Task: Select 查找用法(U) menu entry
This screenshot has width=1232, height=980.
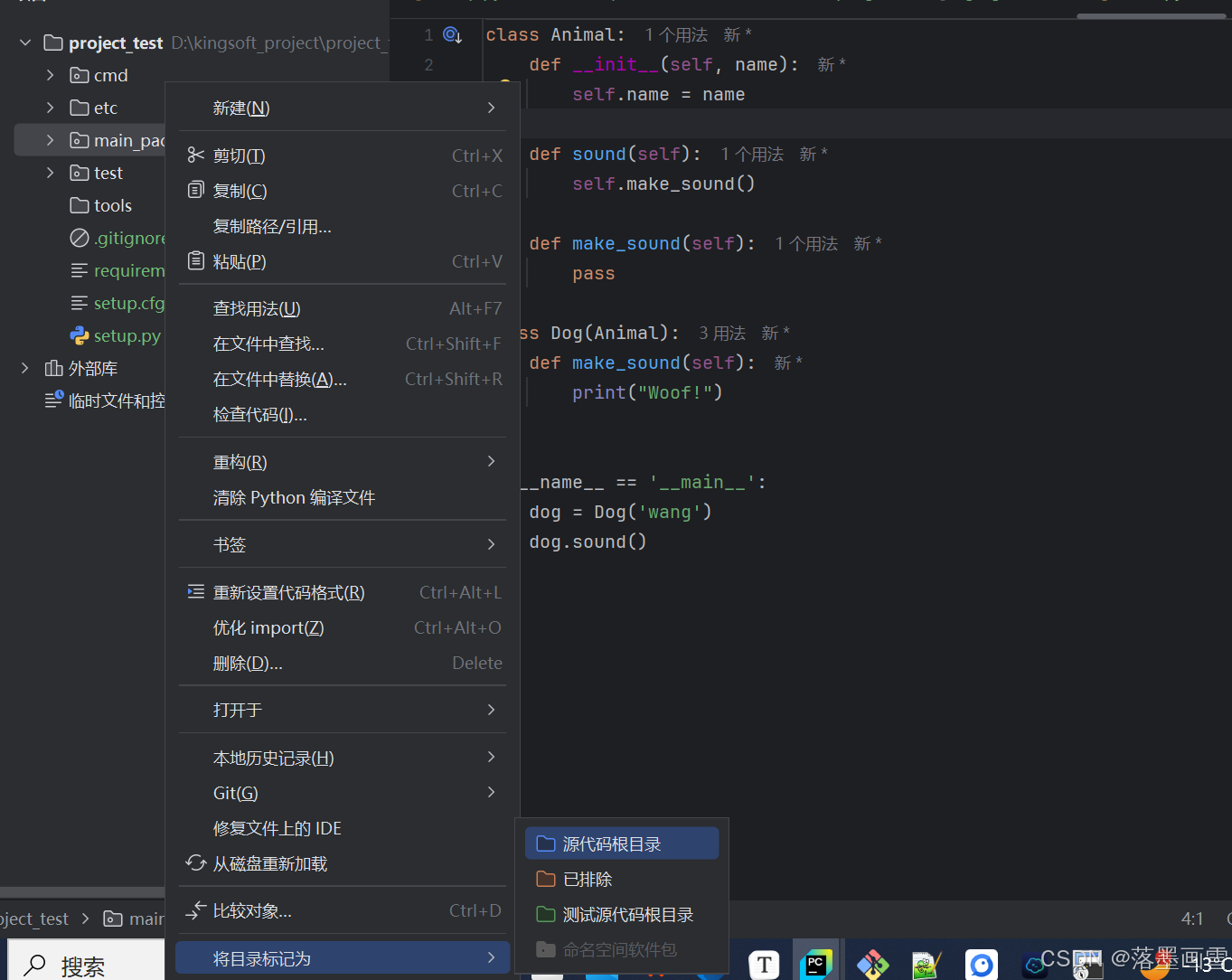Action: pyautogui.click(x=343, y=308)
